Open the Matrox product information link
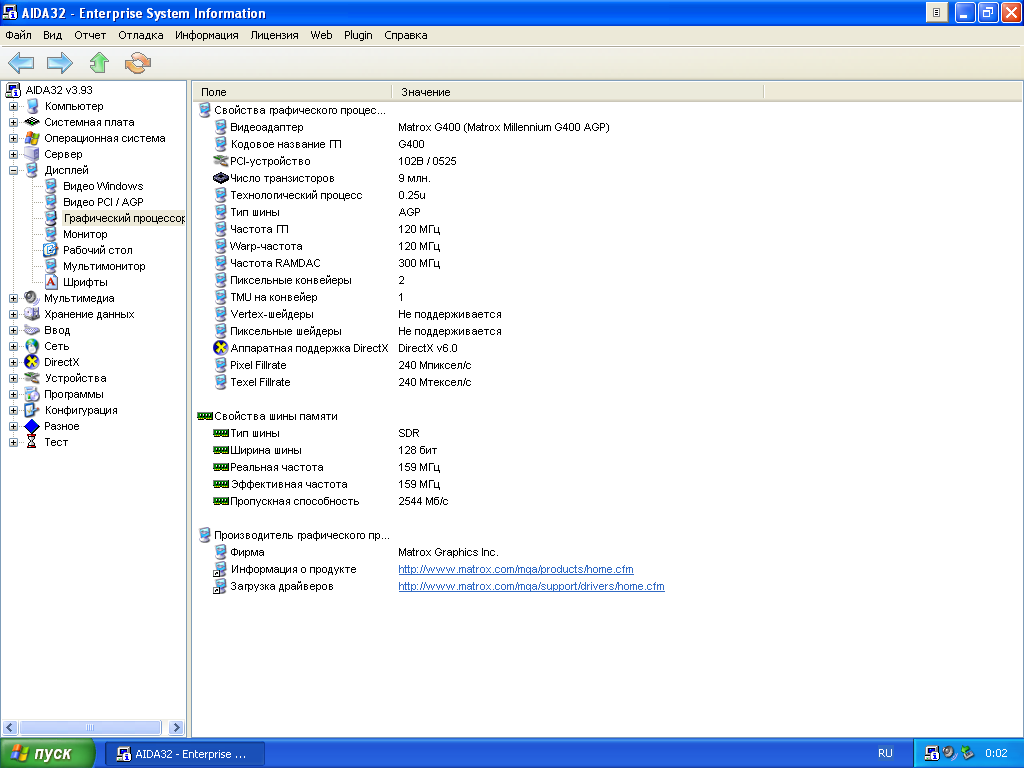 (x=515, y=569)
